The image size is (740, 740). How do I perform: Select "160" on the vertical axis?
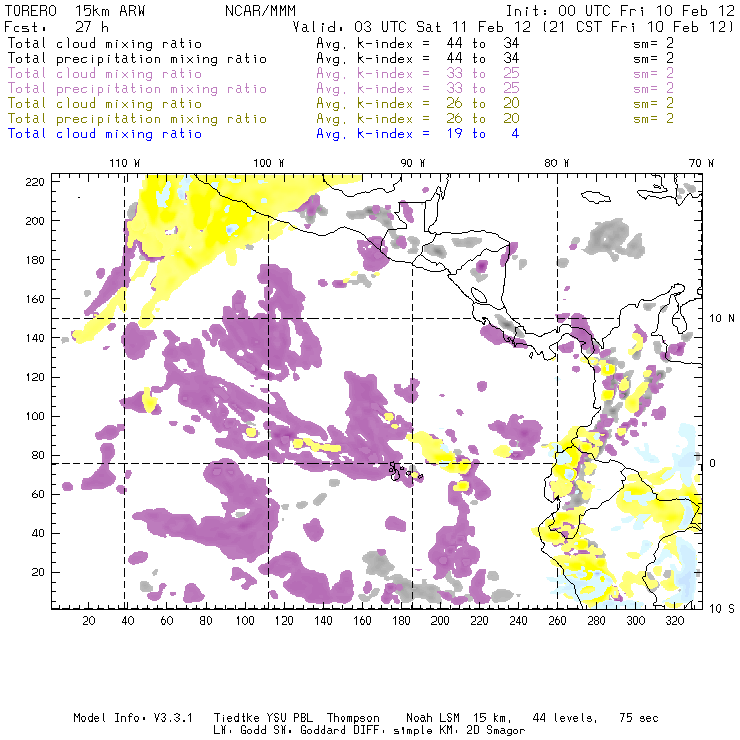click(x=35, y=299)
